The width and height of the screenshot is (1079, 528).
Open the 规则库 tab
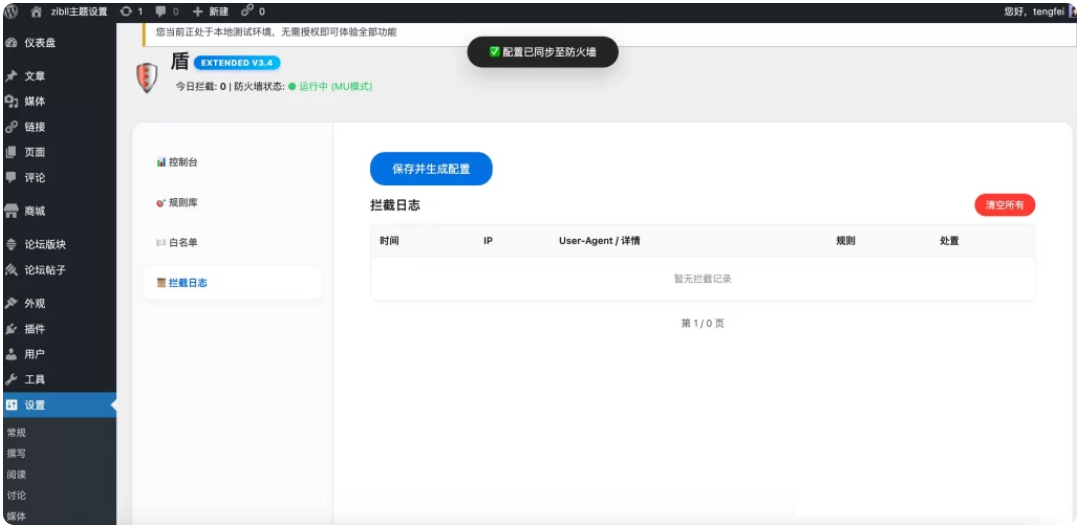[182, 203]
